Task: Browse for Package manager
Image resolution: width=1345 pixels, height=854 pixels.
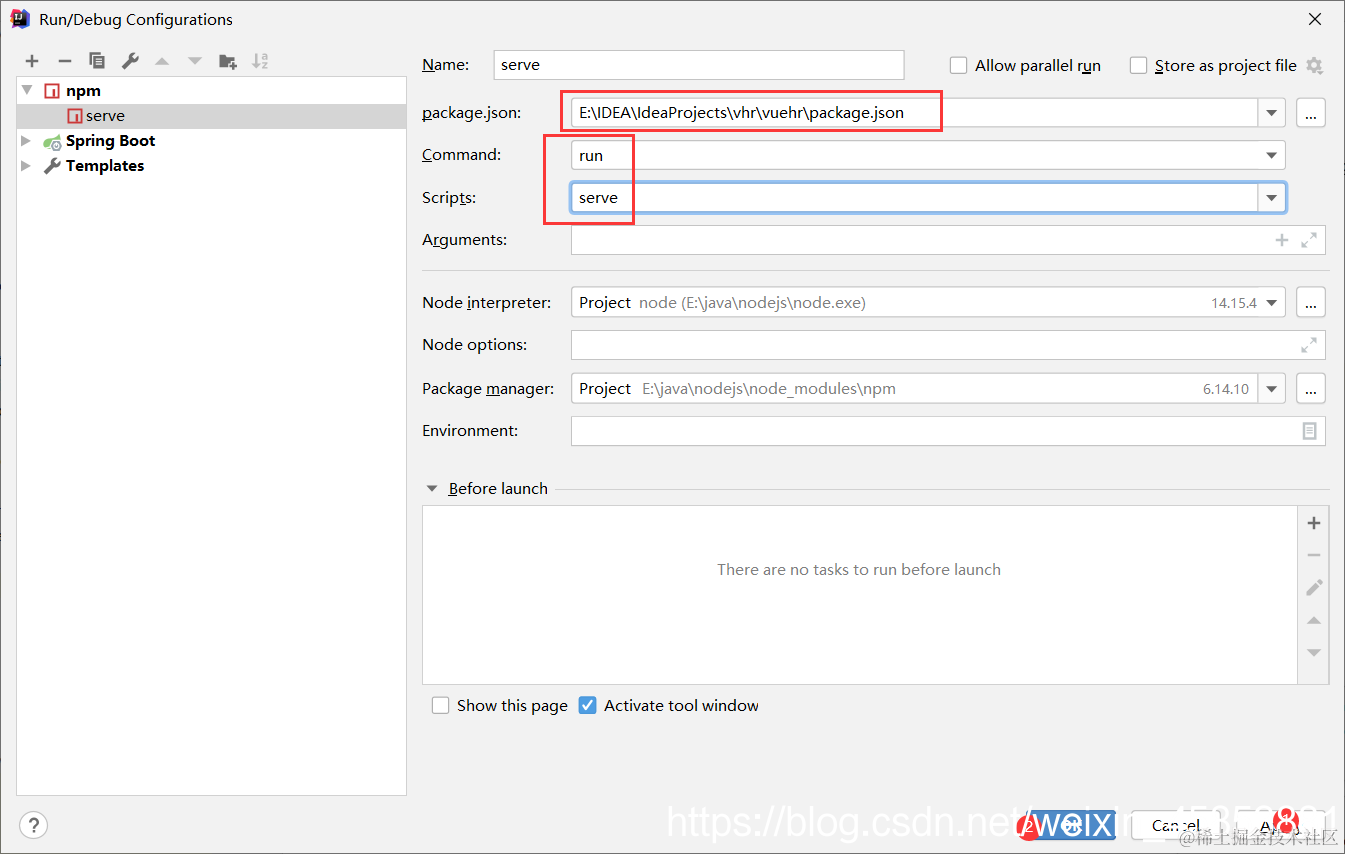Action: [x=1311, y=388]
